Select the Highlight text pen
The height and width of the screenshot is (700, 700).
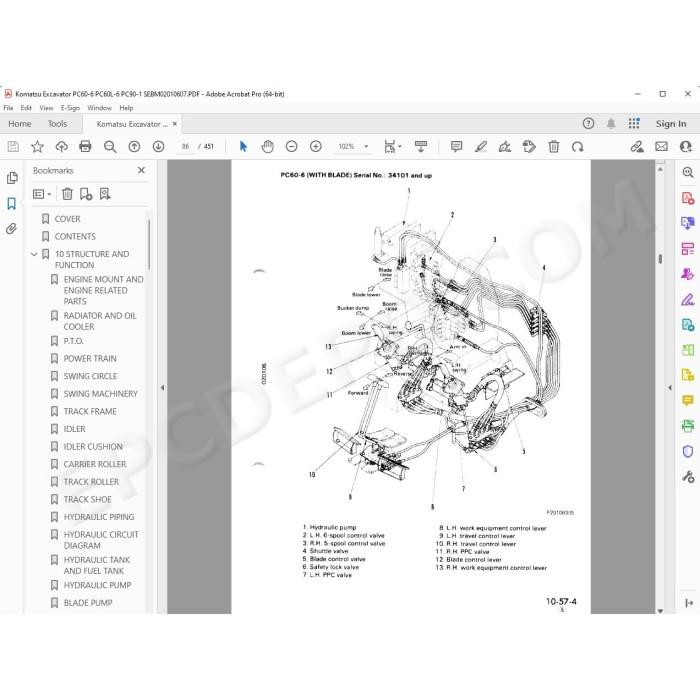pyautogui.click(x=481, y=146)
